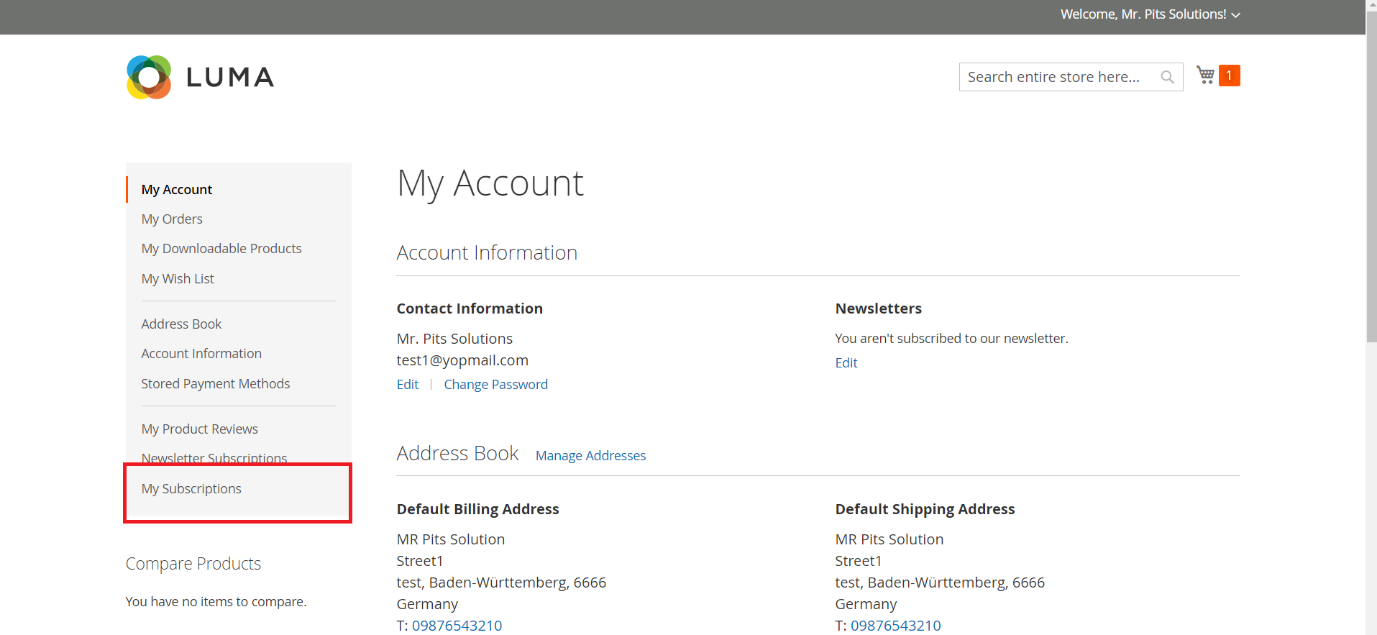View Stored Payment Methods
1377x635 pixels.
tap(215, 383)
